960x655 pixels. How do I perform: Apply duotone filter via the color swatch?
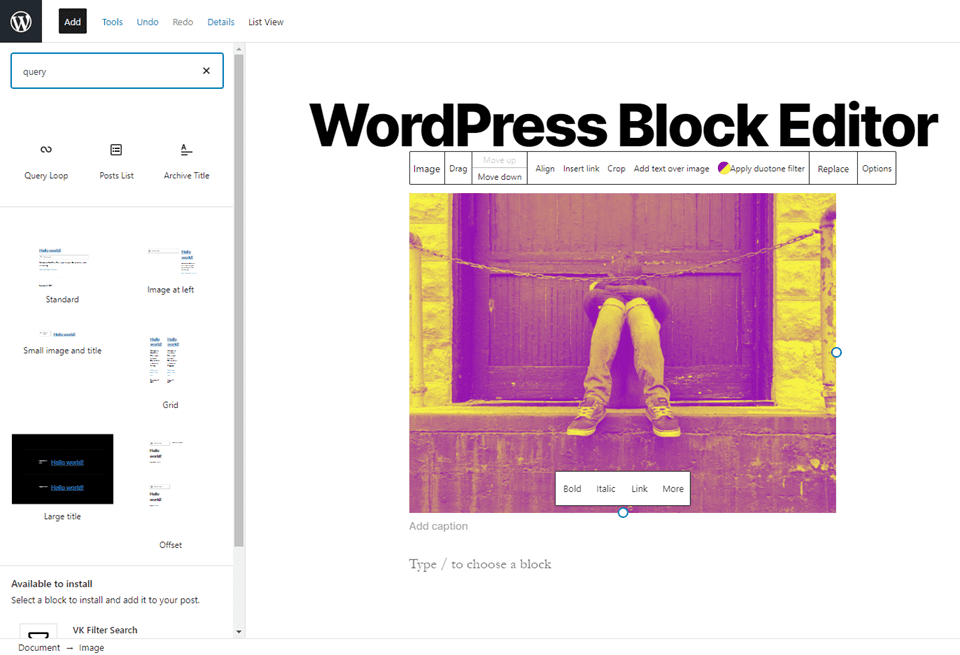722,168
